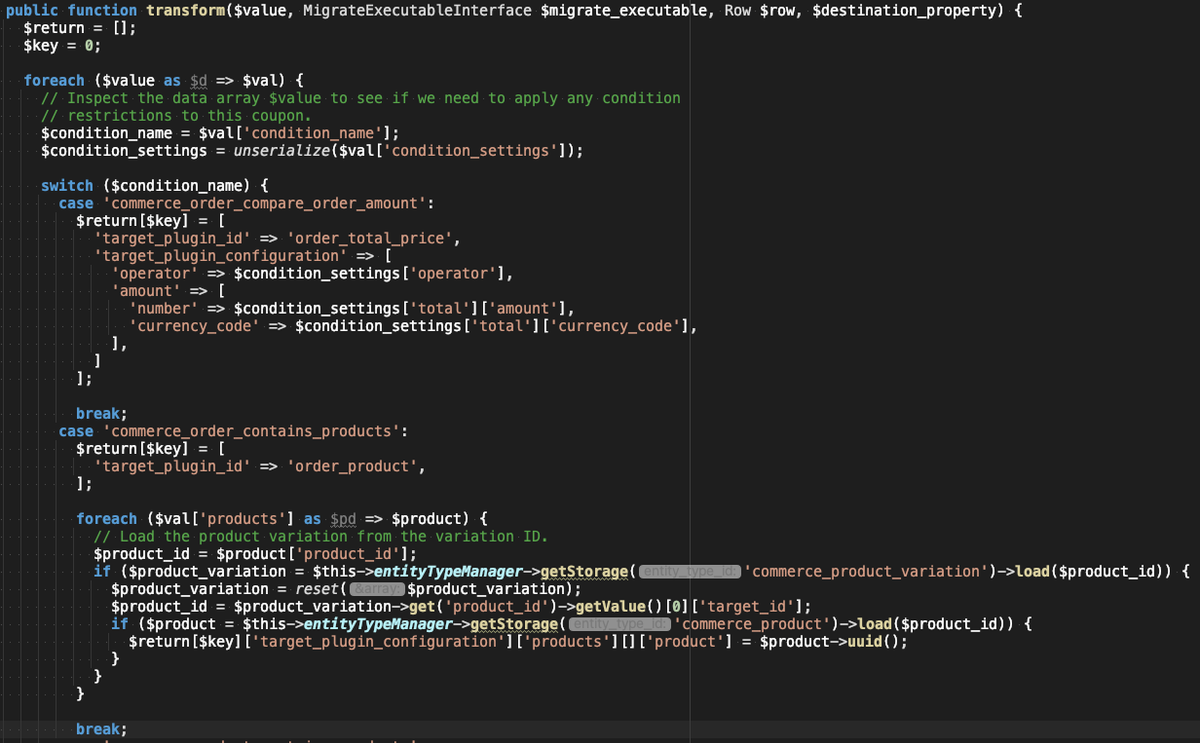Click the 'switch' keyword
Viewport: 1200px width, 743px height.
[67, 186]
